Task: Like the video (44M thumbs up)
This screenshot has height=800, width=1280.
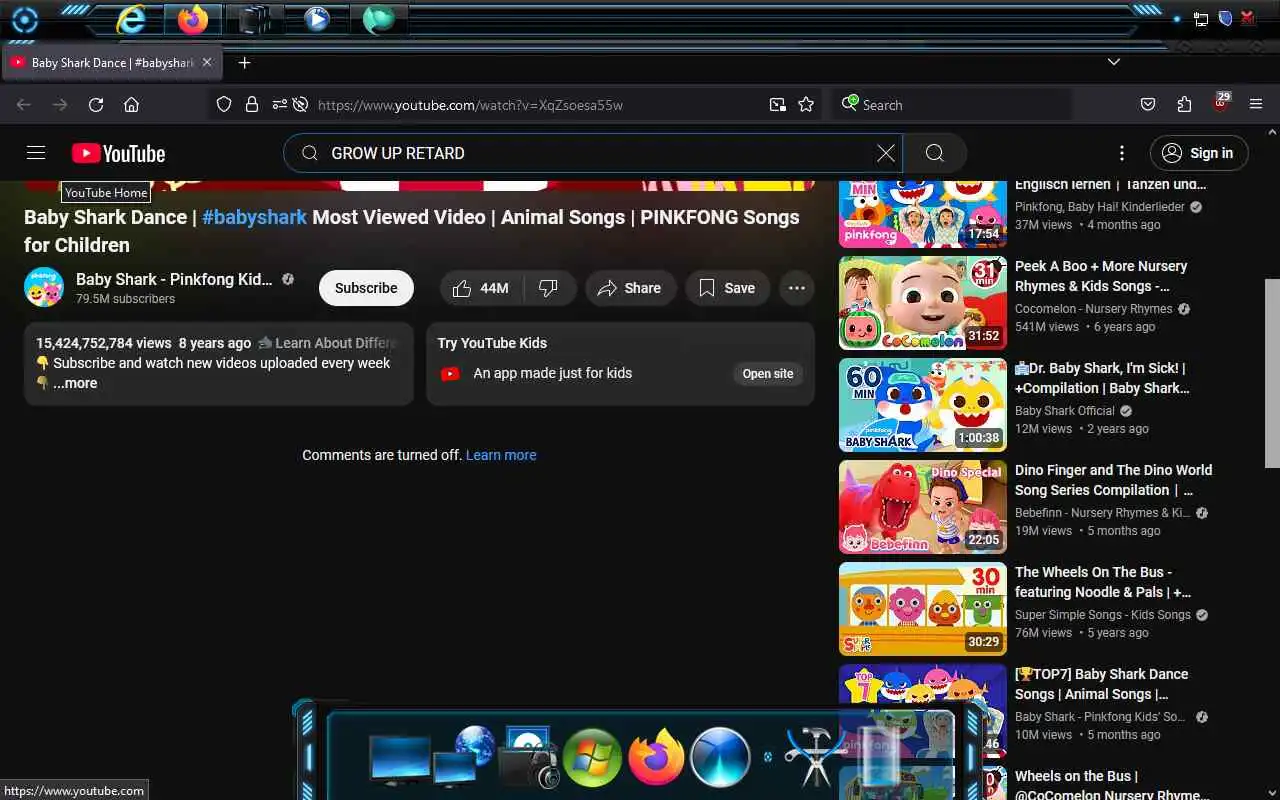Action: pos(481,288)
